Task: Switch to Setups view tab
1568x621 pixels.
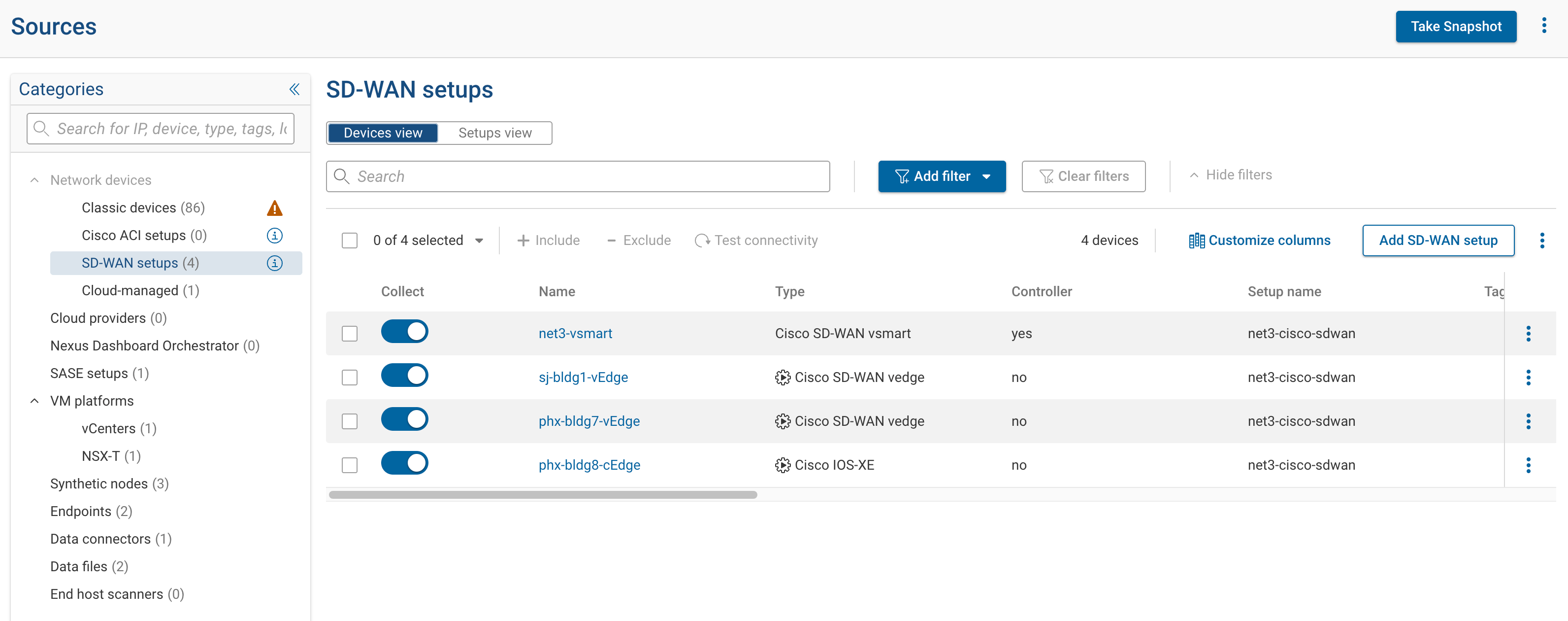Action: coord(495,134)
